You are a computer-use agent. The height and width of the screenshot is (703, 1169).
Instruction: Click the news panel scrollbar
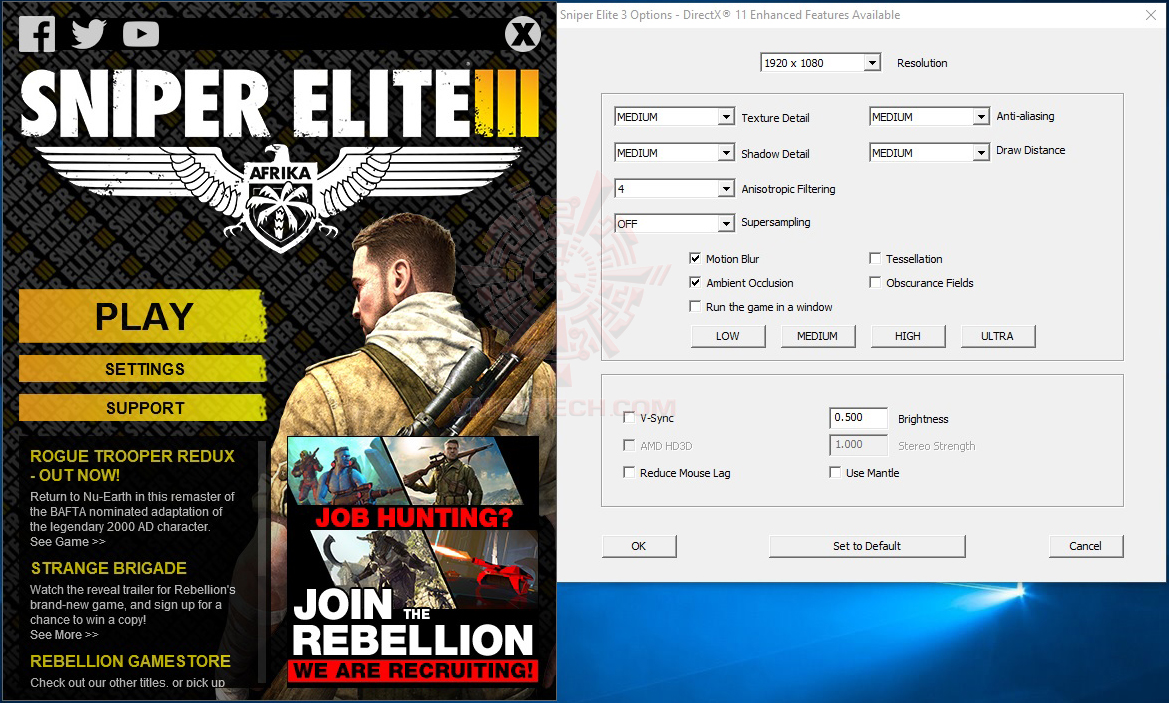coord(262,561)
